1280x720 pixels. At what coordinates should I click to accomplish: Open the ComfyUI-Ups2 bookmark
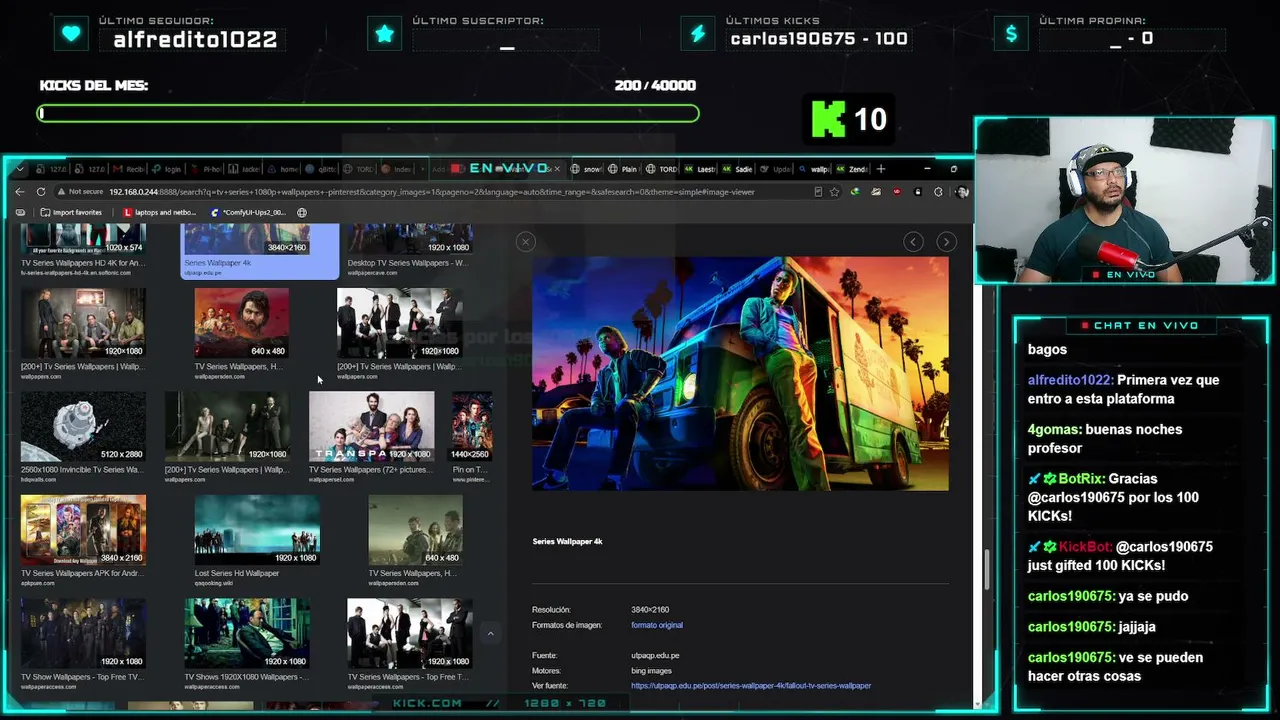pyautogui.click(x=248, y=212)
